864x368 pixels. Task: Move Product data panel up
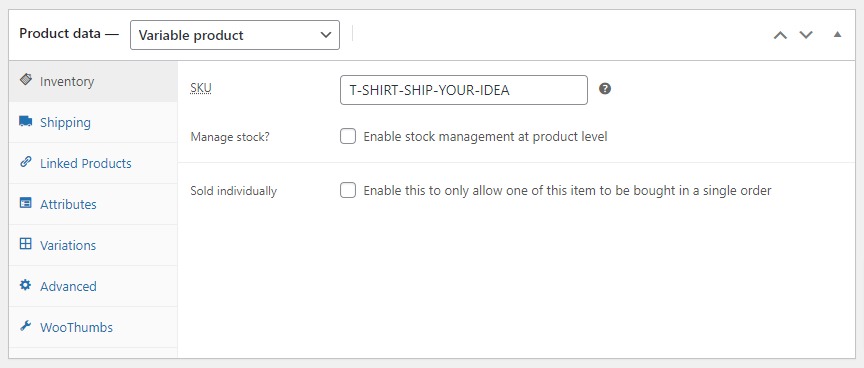coord(780,35)
